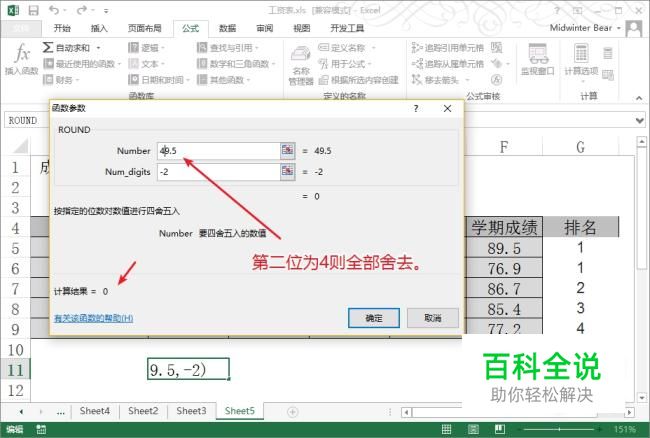Click Define Name in ribbon
Screen dimensions: 650x438
pos(342,48)
